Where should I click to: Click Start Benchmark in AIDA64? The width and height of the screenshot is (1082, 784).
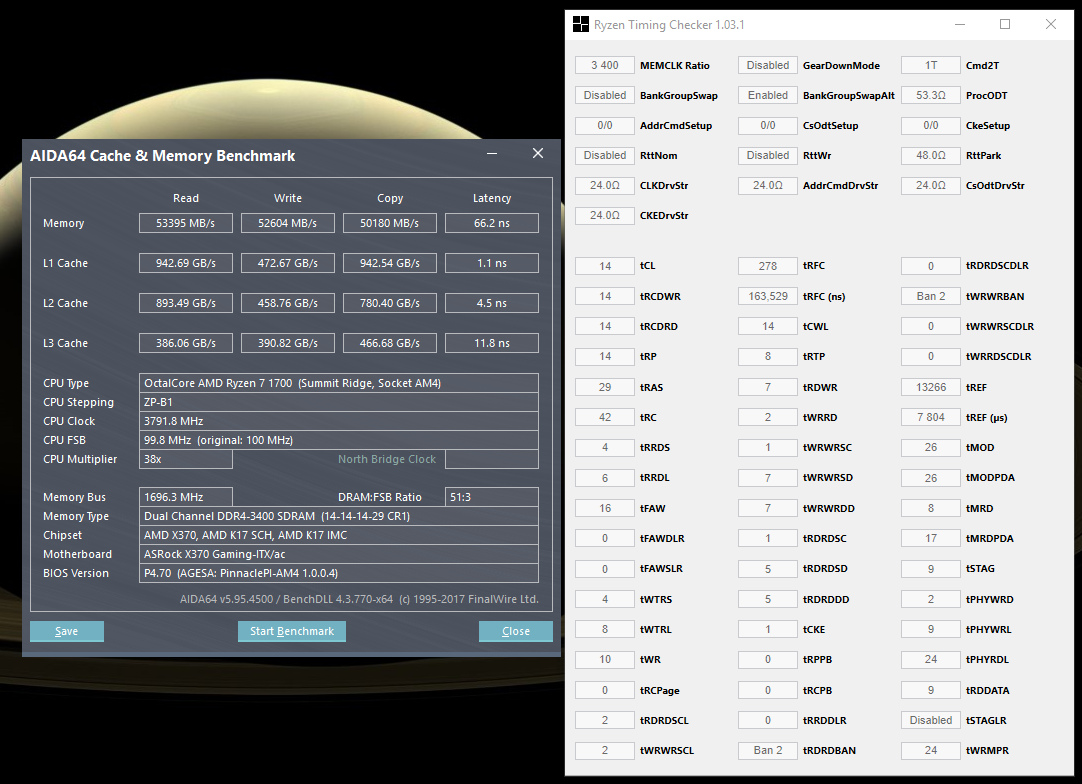tap(292, 631)
